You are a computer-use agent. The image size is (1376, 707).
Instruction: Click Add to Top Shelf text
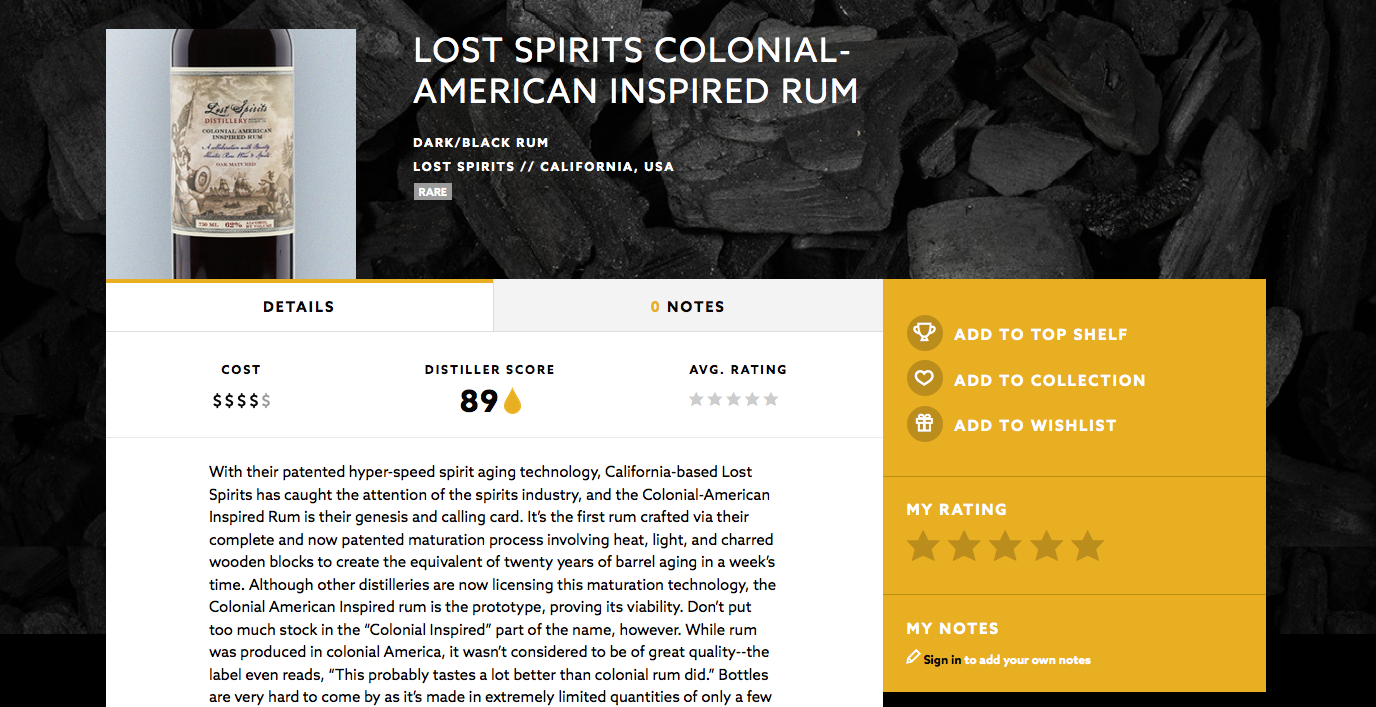click(x=1040, y=334)
